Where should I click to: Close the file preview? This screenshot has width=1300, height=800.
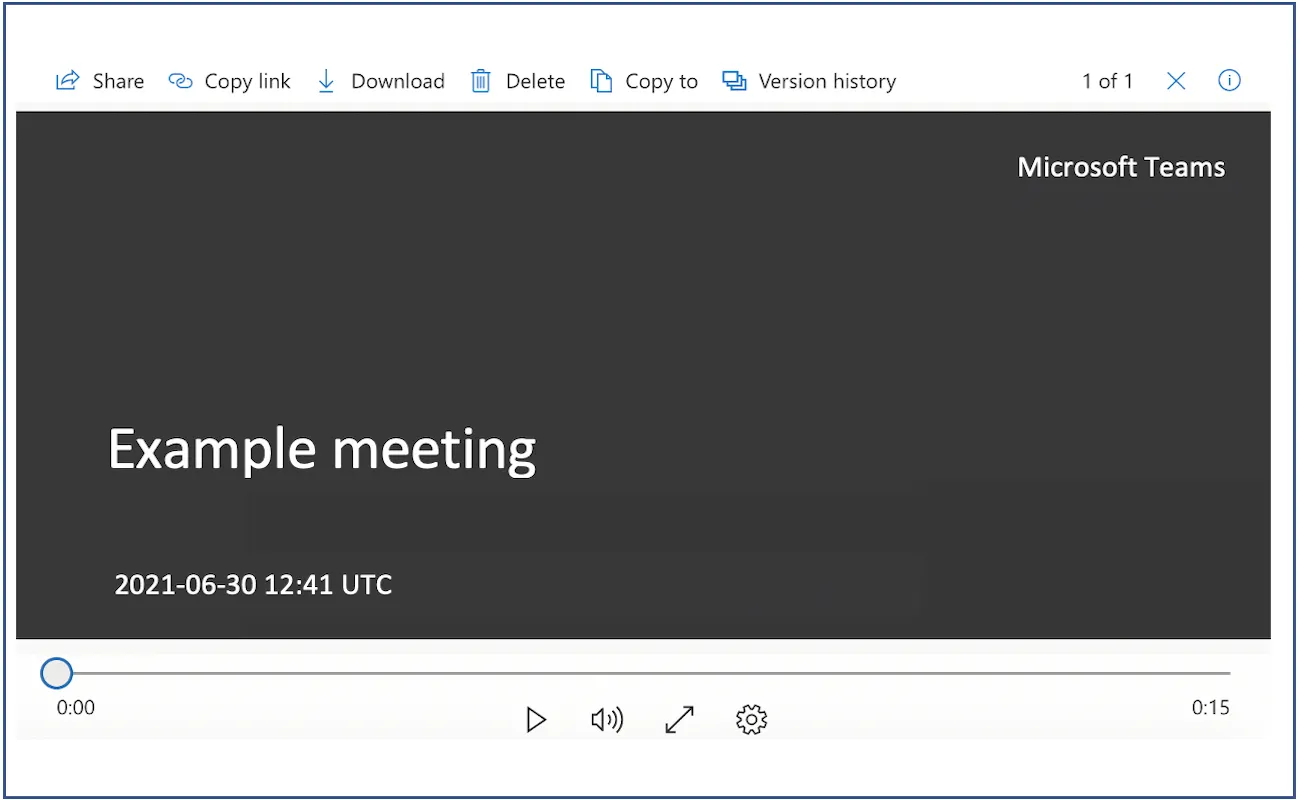click(x=1176, y=81)
